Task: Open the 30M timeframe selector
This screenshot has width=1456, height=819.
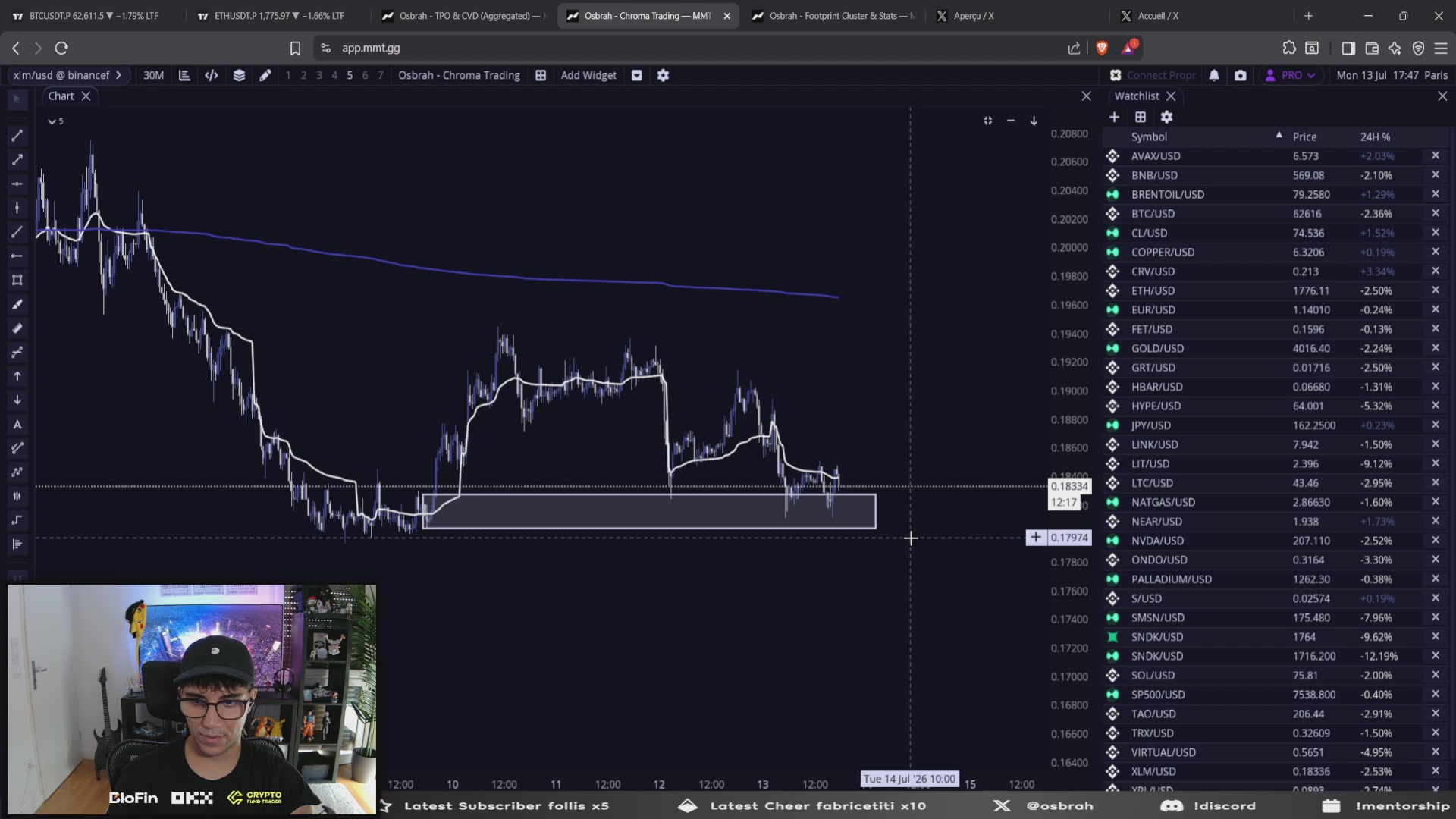Action: [153, 75]
